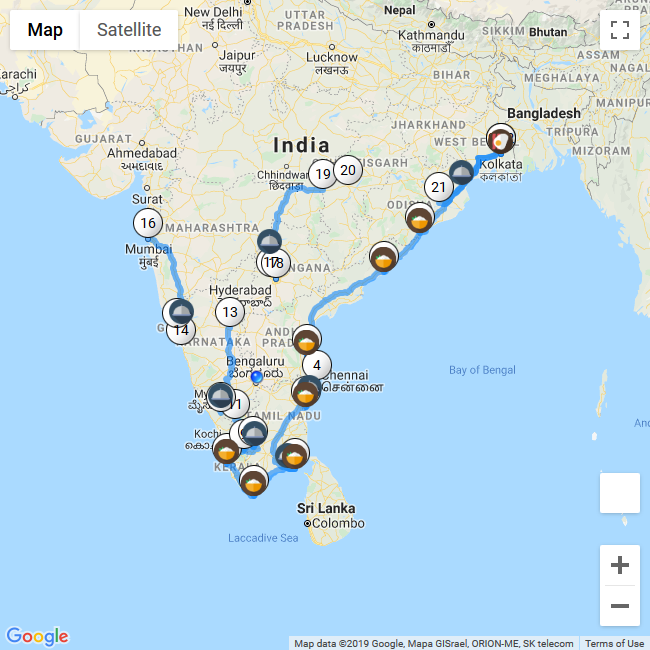Screen dimensions: 650x650
Task: Click numbered marker 19 near Chhindwara
Action: click(323, 174)
